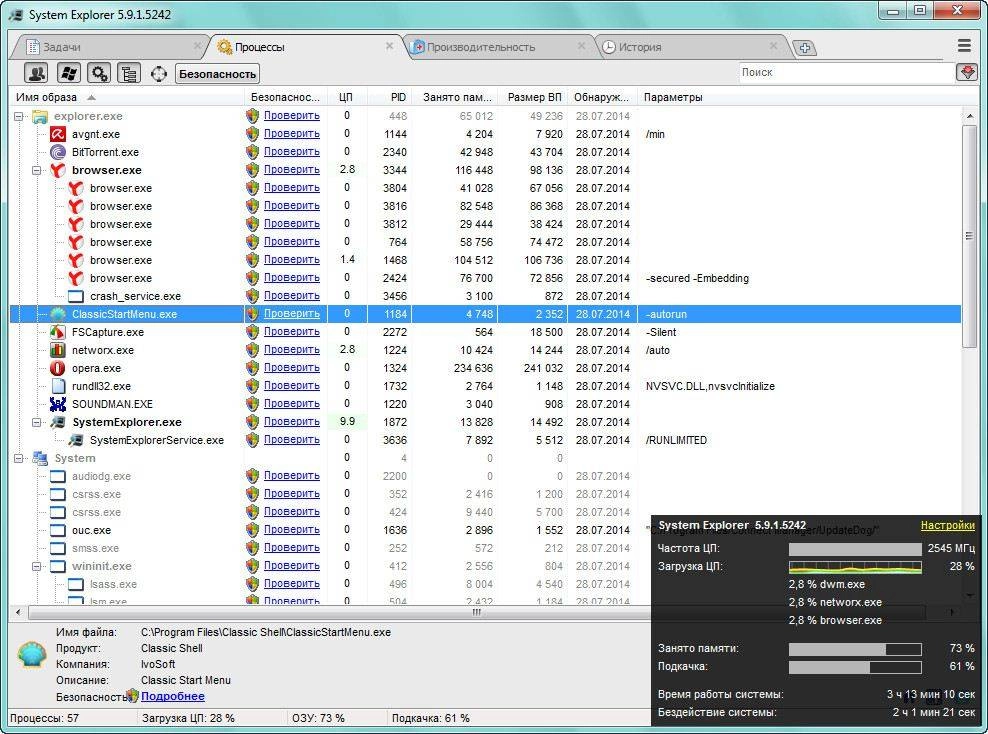The height and width of the screenshot is (734, 988).
Task: Click the Безопасность toolbar button
Action: point(217,74)
